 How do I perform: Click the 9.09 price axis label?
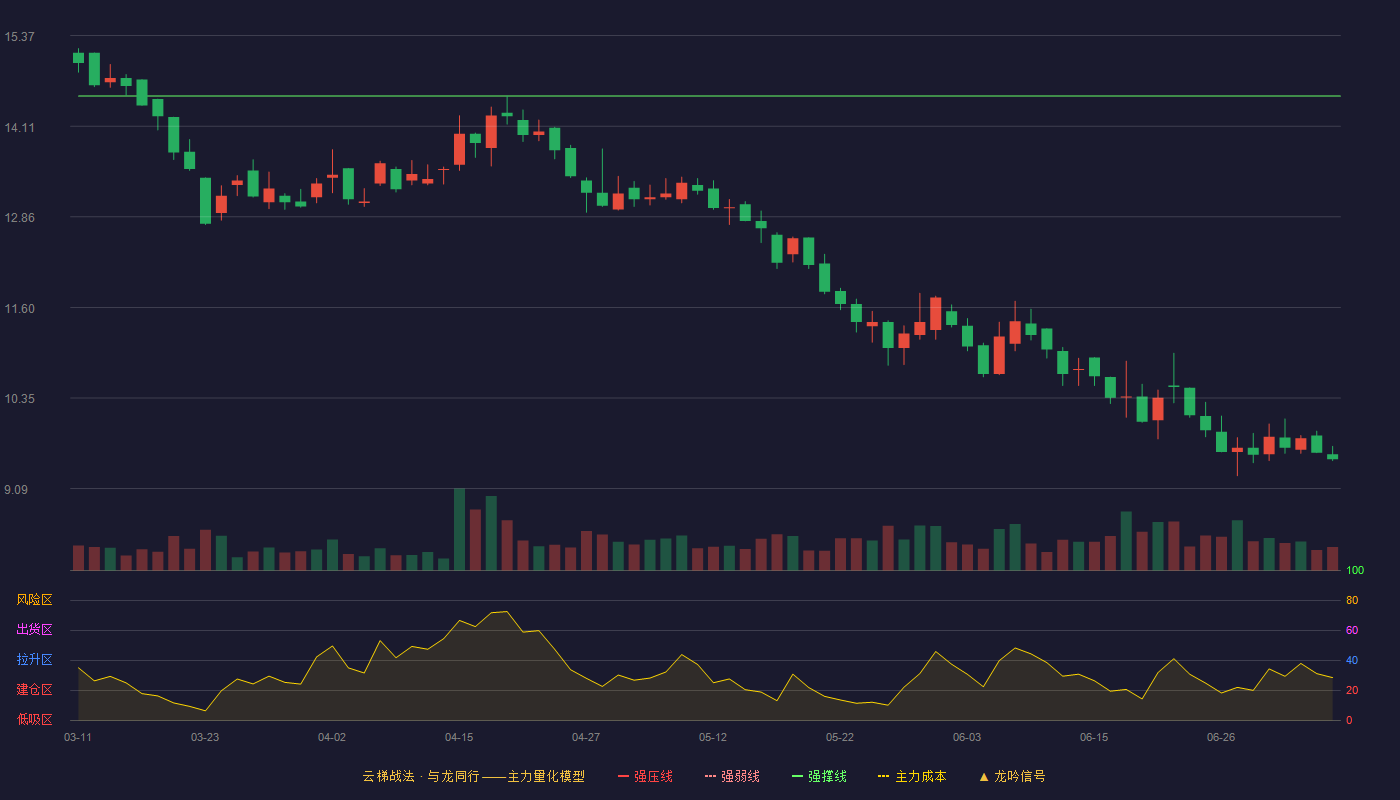coord(16,490)
